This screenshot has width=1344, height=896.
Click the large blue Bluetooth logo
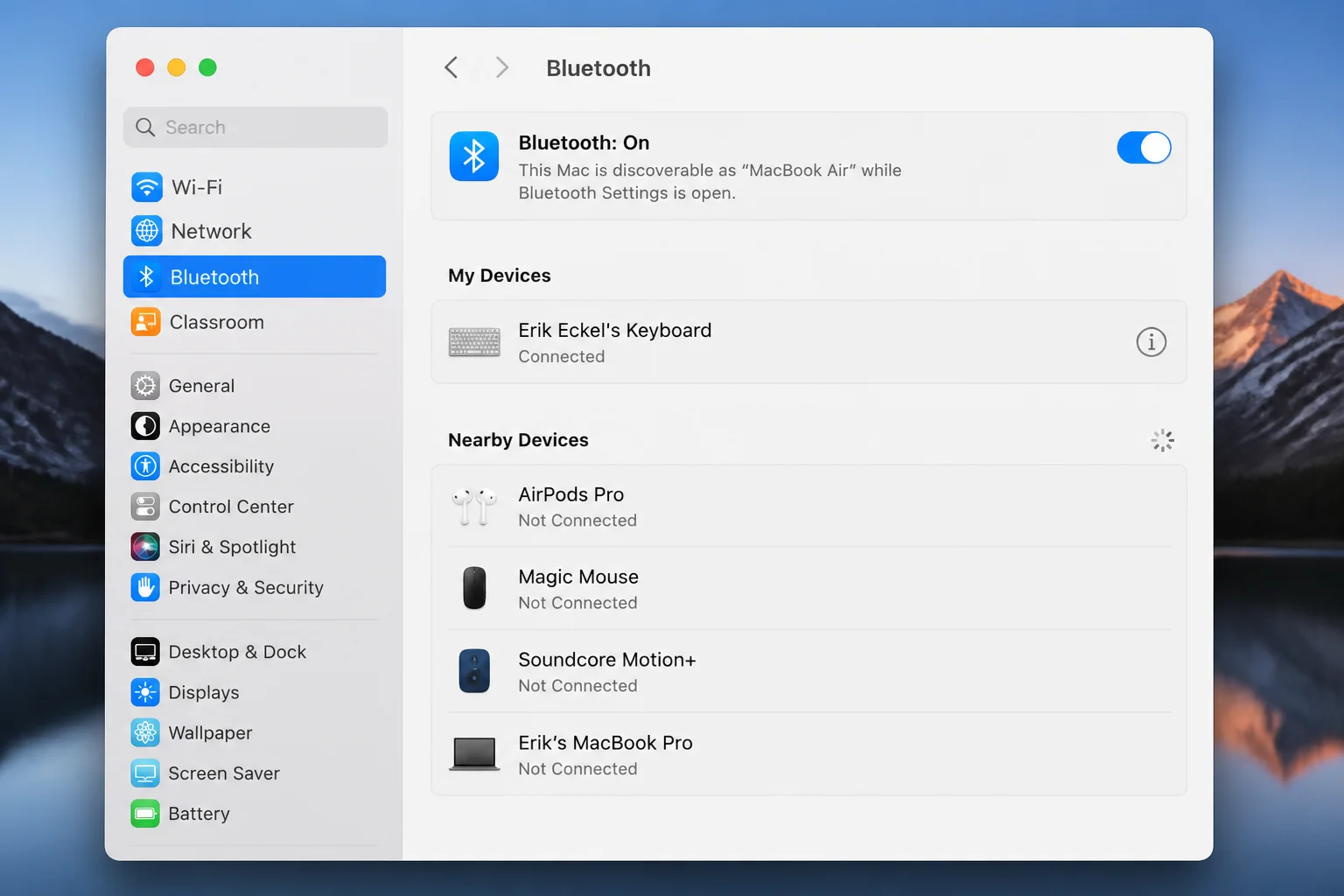(474, 157)
